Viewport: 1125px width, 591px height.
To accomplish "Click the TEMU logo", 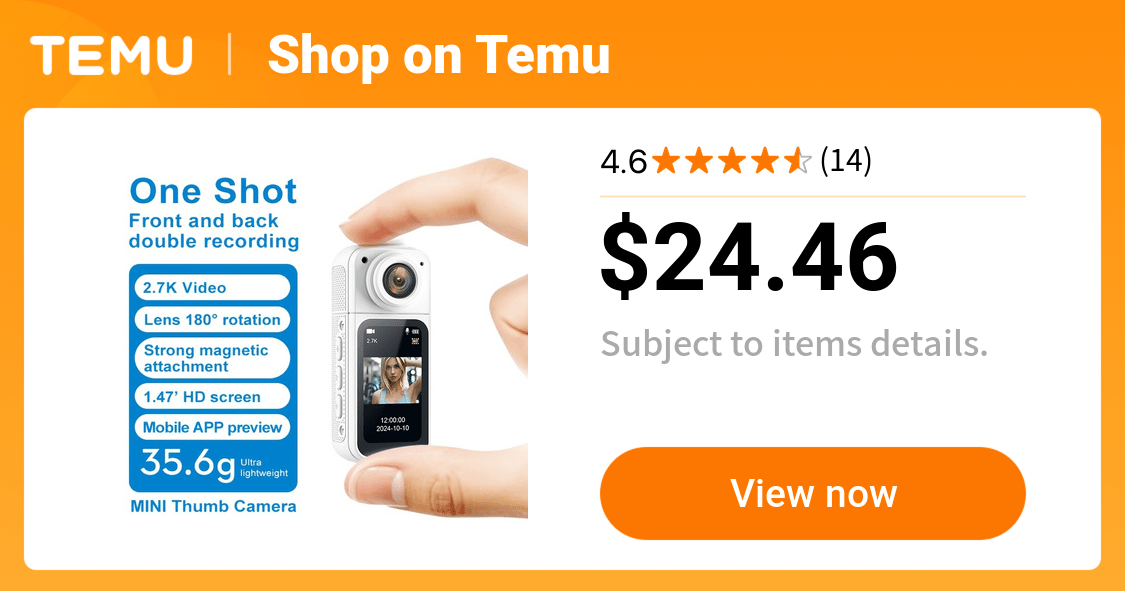I will click(111, 55).
